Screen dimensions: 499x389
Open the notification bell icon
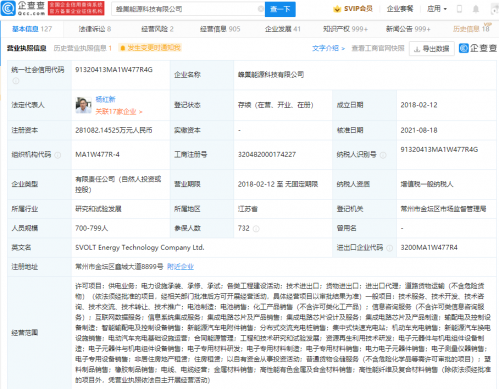[476, 9]
